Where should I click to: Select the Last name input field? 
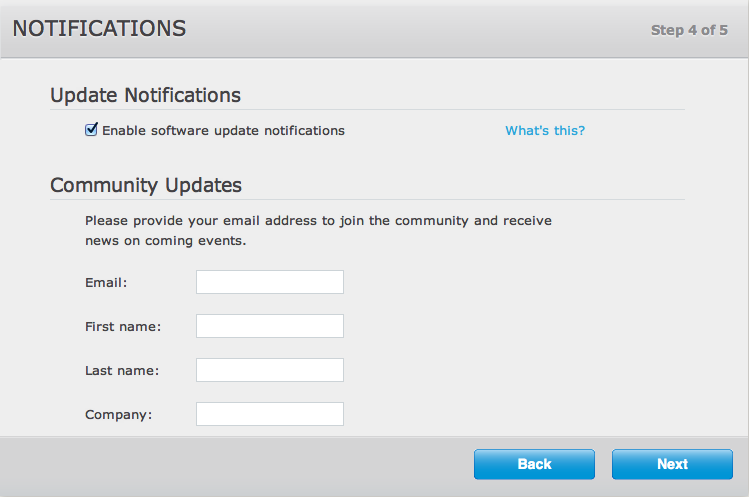tap(270, 370)
